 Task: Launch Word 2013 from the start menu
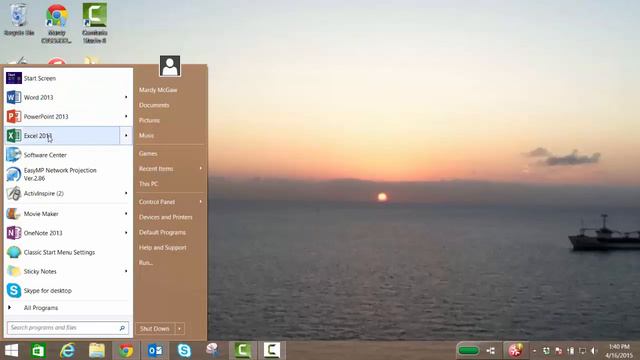point(62,98)
